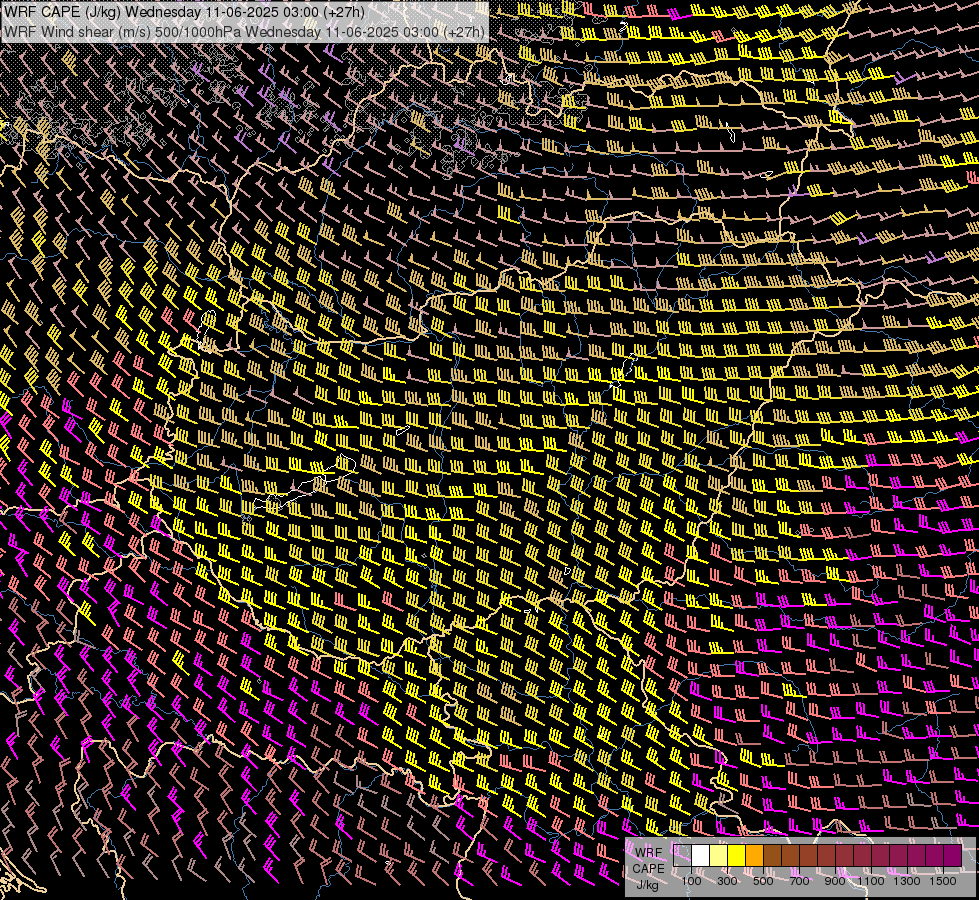Select the rightmost purple CAPE legend swatch
979x900 pixels.
(x=953, y=856)
